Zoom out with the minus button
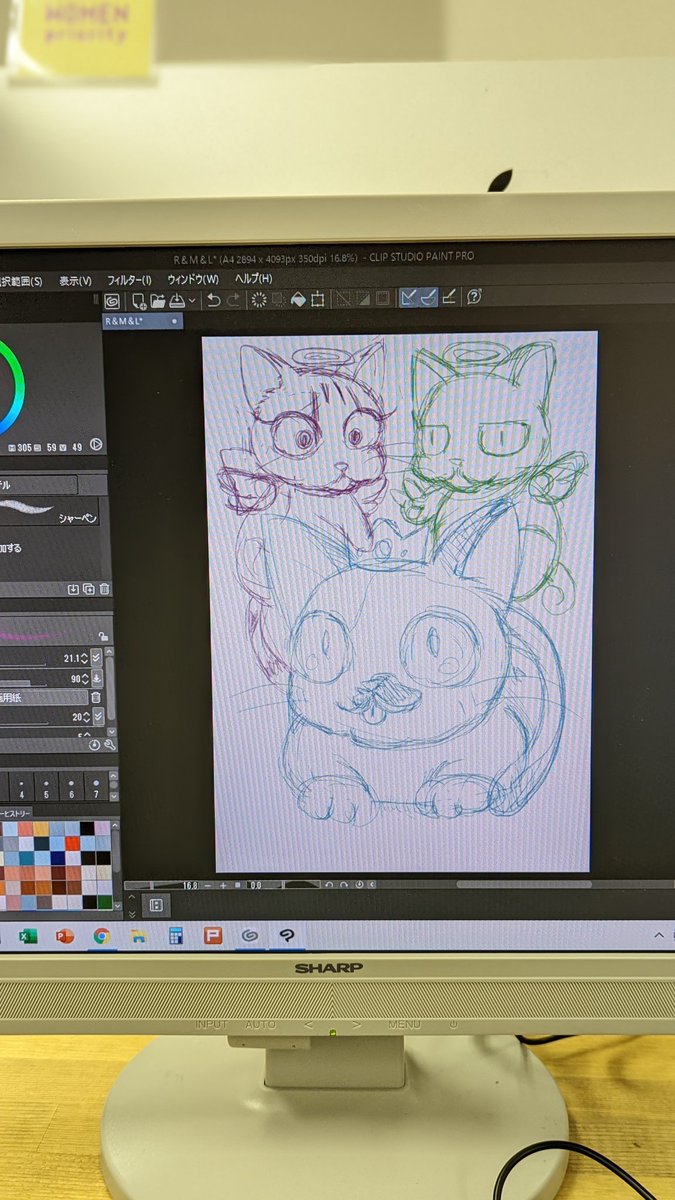 click(x=209, y=885)
